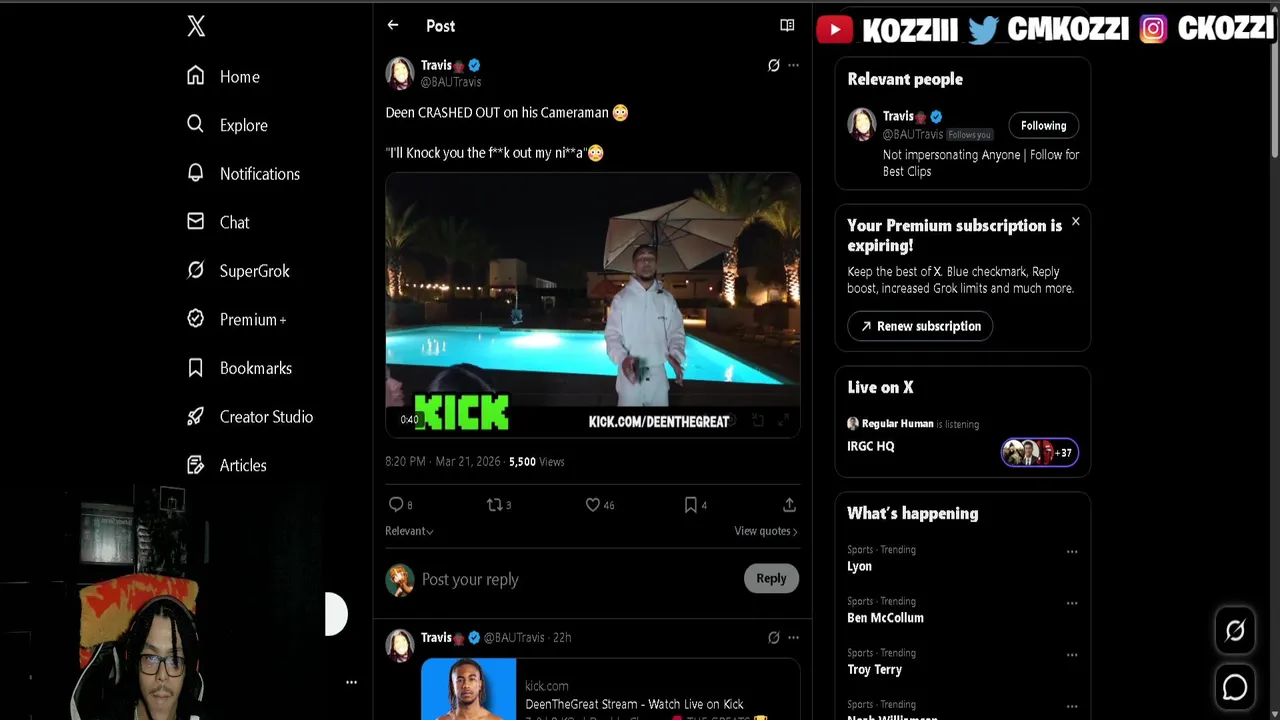Open the View quotes link
The image size is (1280, 720).
click(765, 531)
